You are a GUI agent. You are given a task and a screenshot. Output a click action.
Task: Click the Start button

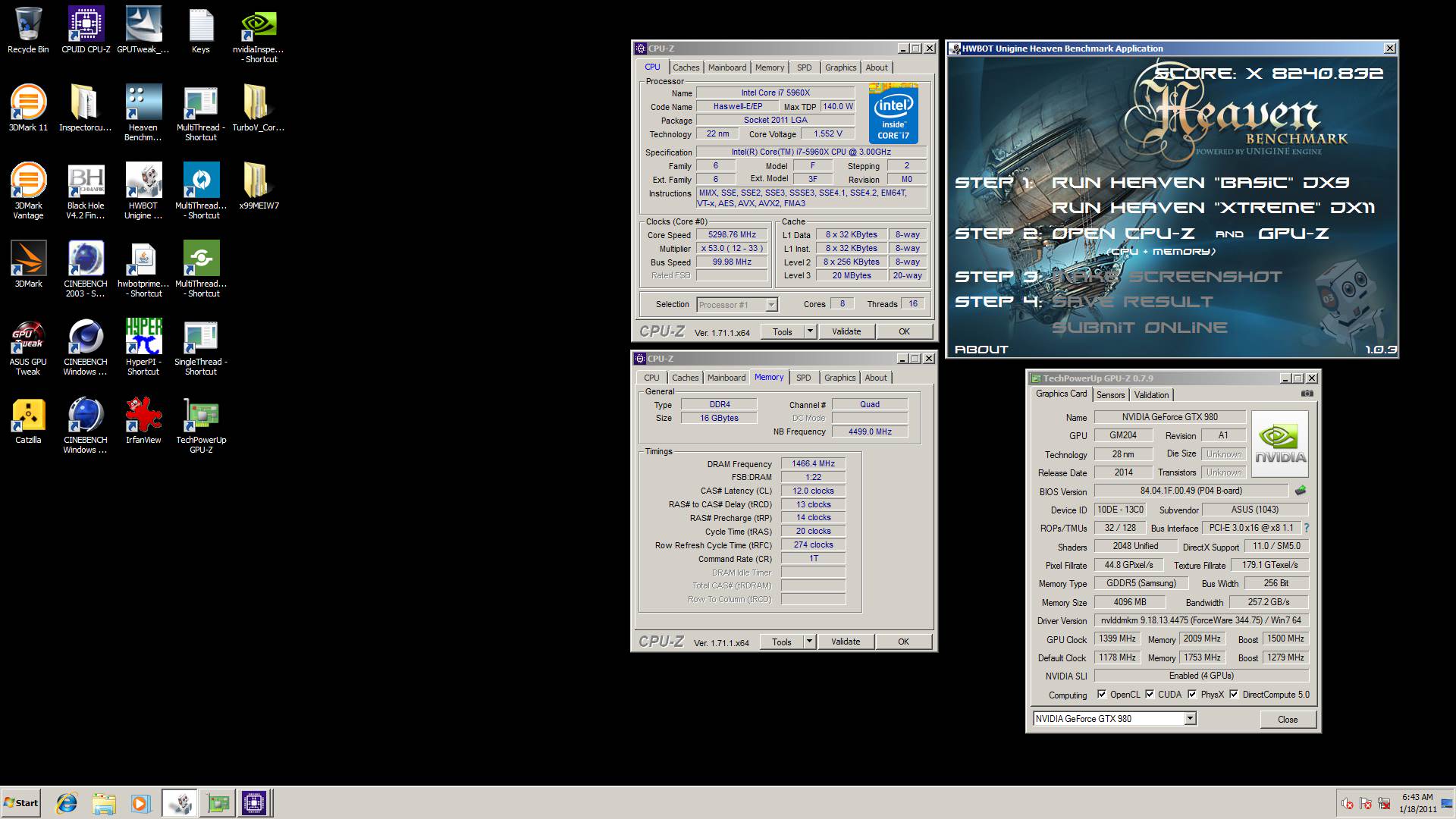[x=20, y=803]
